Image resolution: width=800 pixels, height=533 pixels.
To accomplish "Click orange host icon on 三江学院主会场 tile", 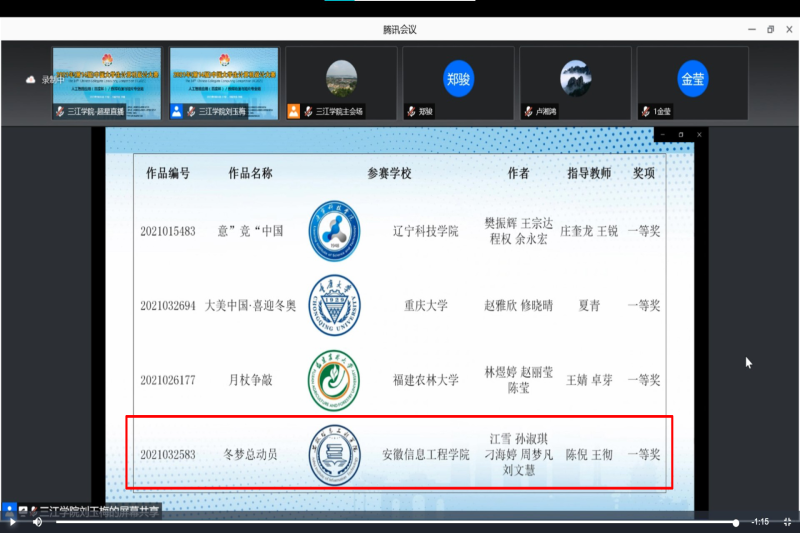I will pyautogui.click(x=293, y=111).
